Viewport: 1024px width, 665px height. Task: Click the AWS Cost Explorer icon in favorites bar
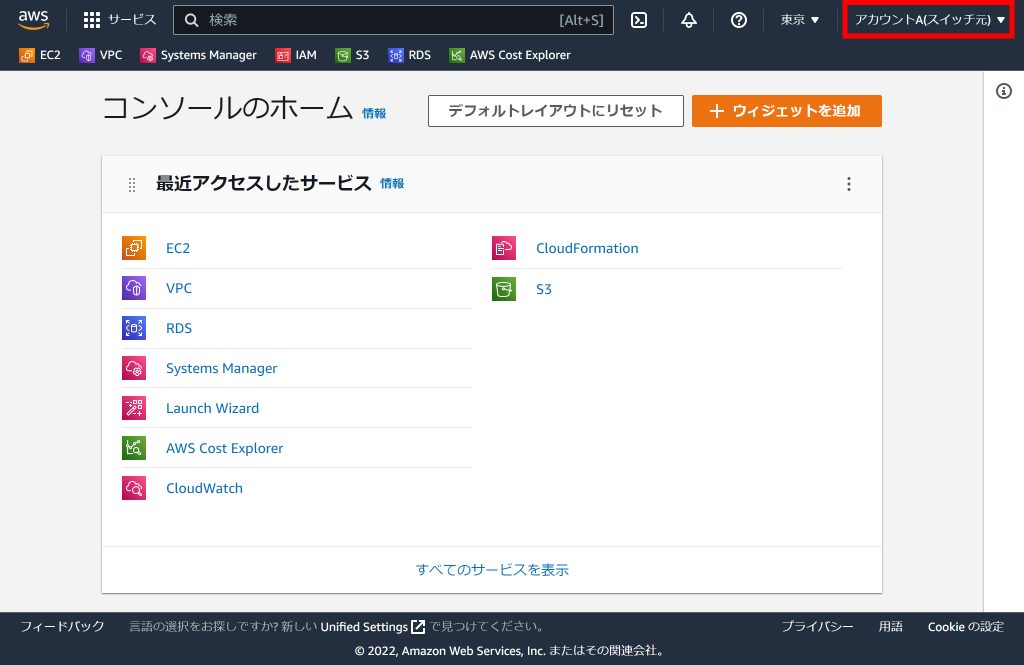click(x=457, y=56)
